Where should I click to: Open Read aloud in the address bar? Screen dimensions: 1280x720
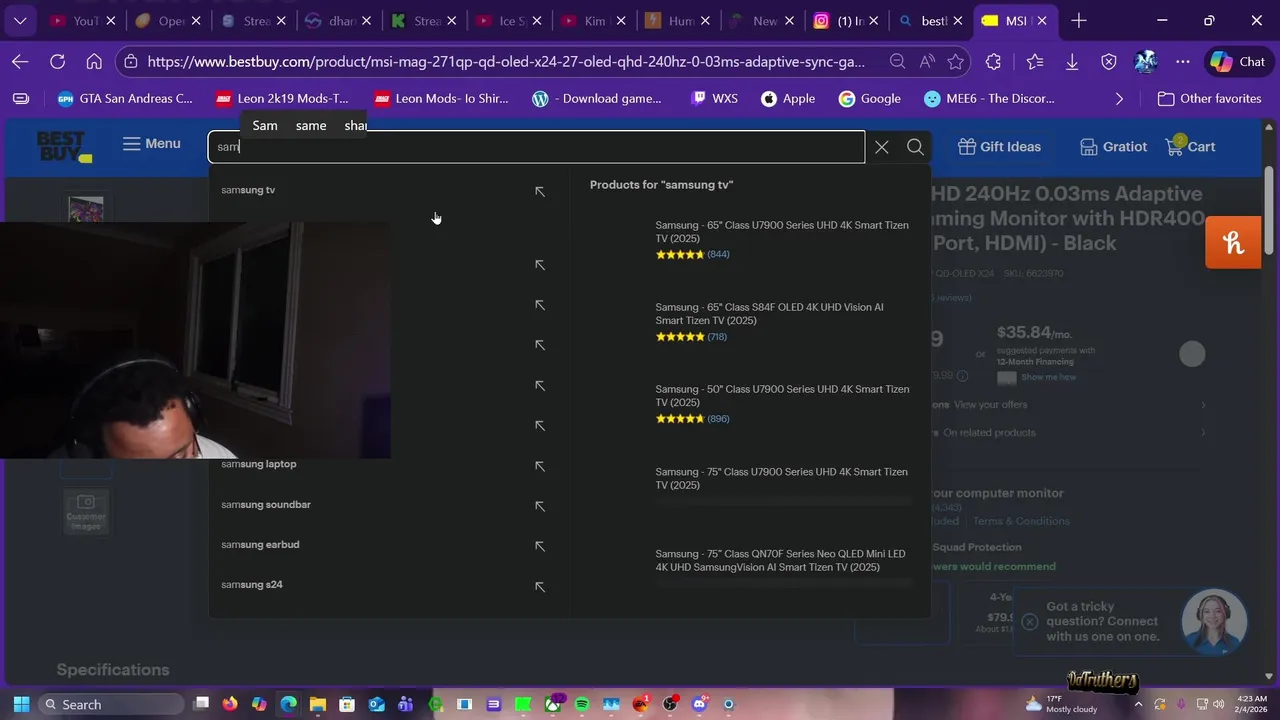[x=927, y=62]
